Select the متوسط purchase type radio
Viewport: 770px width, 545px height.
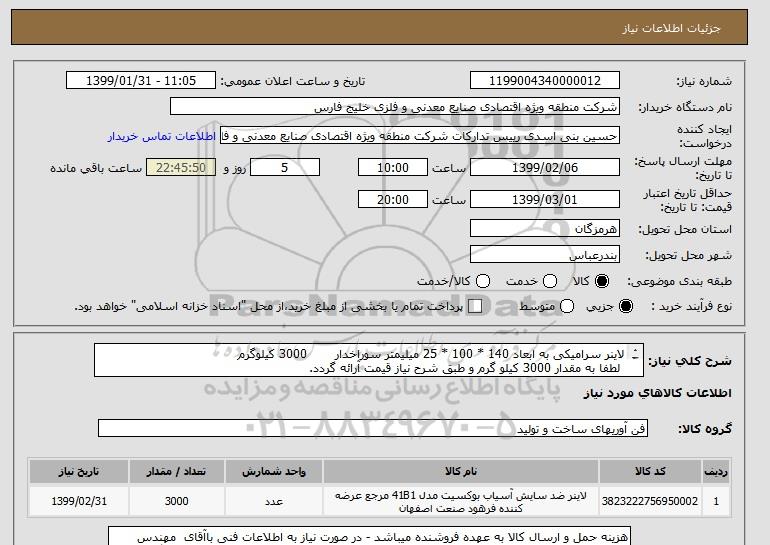(x=567, y=306)
